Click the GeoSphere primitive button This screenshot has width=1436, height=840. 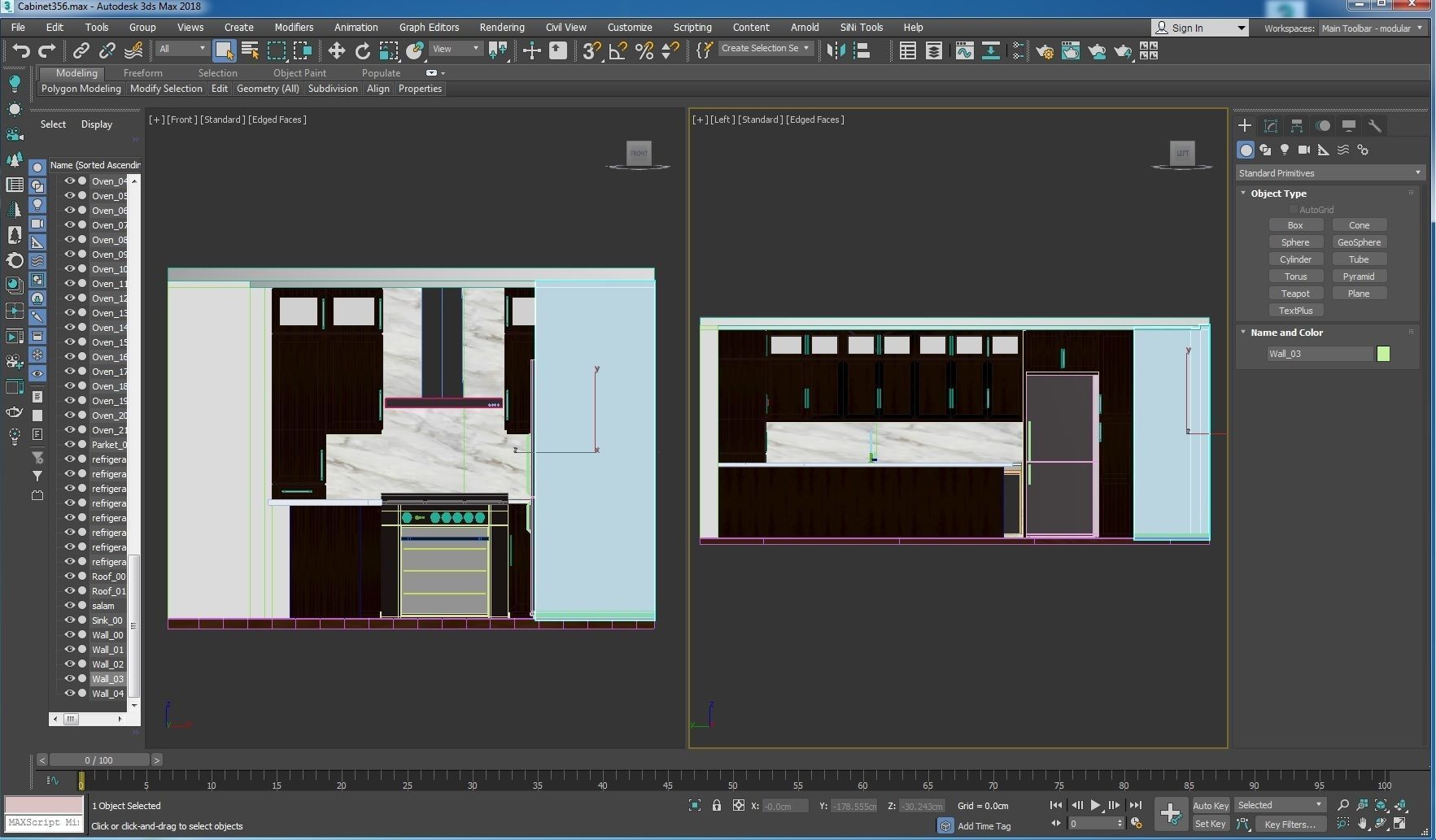[x=1359, y=242]
